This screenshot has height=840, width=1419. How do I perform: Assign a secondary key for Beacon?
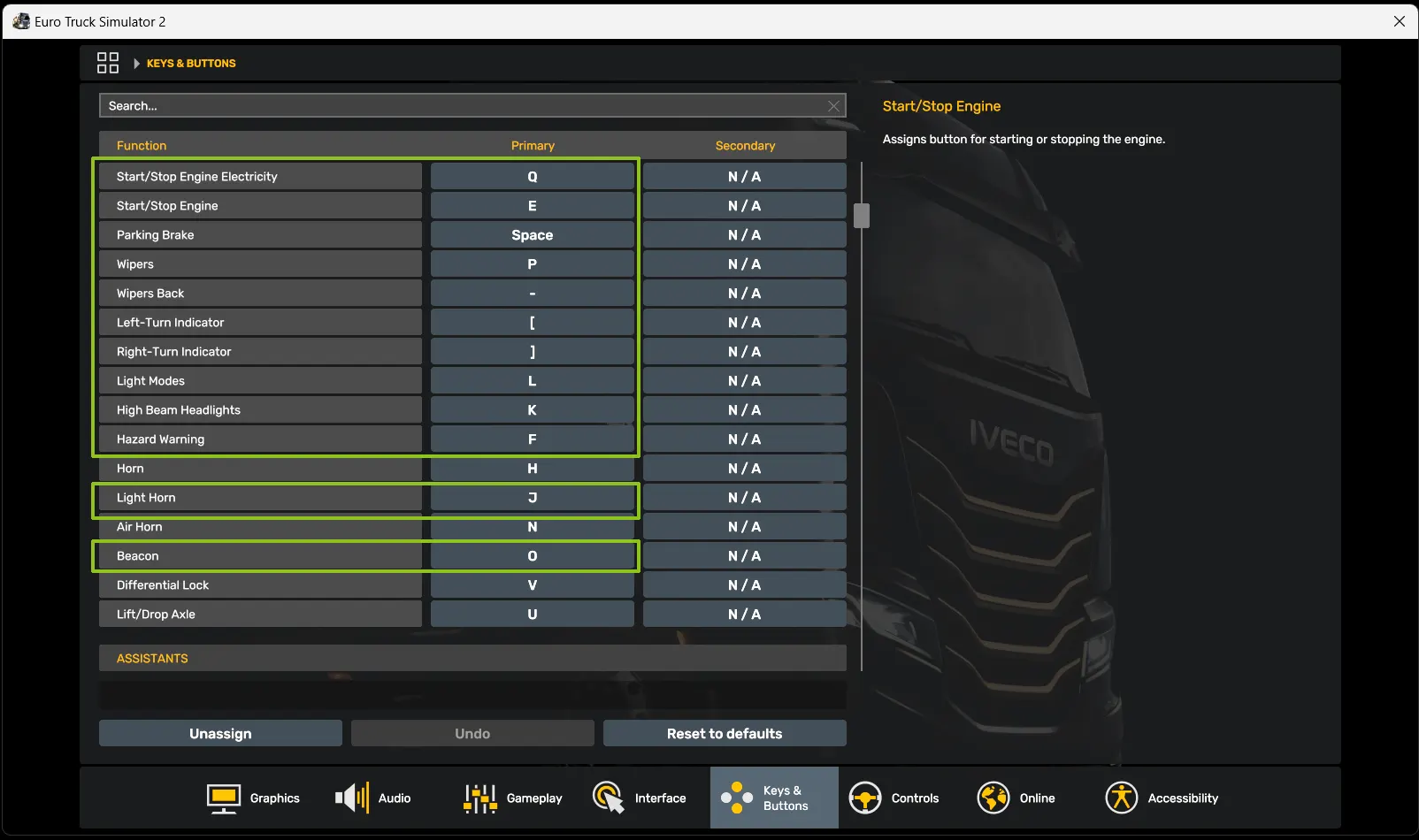coord(745,556)
